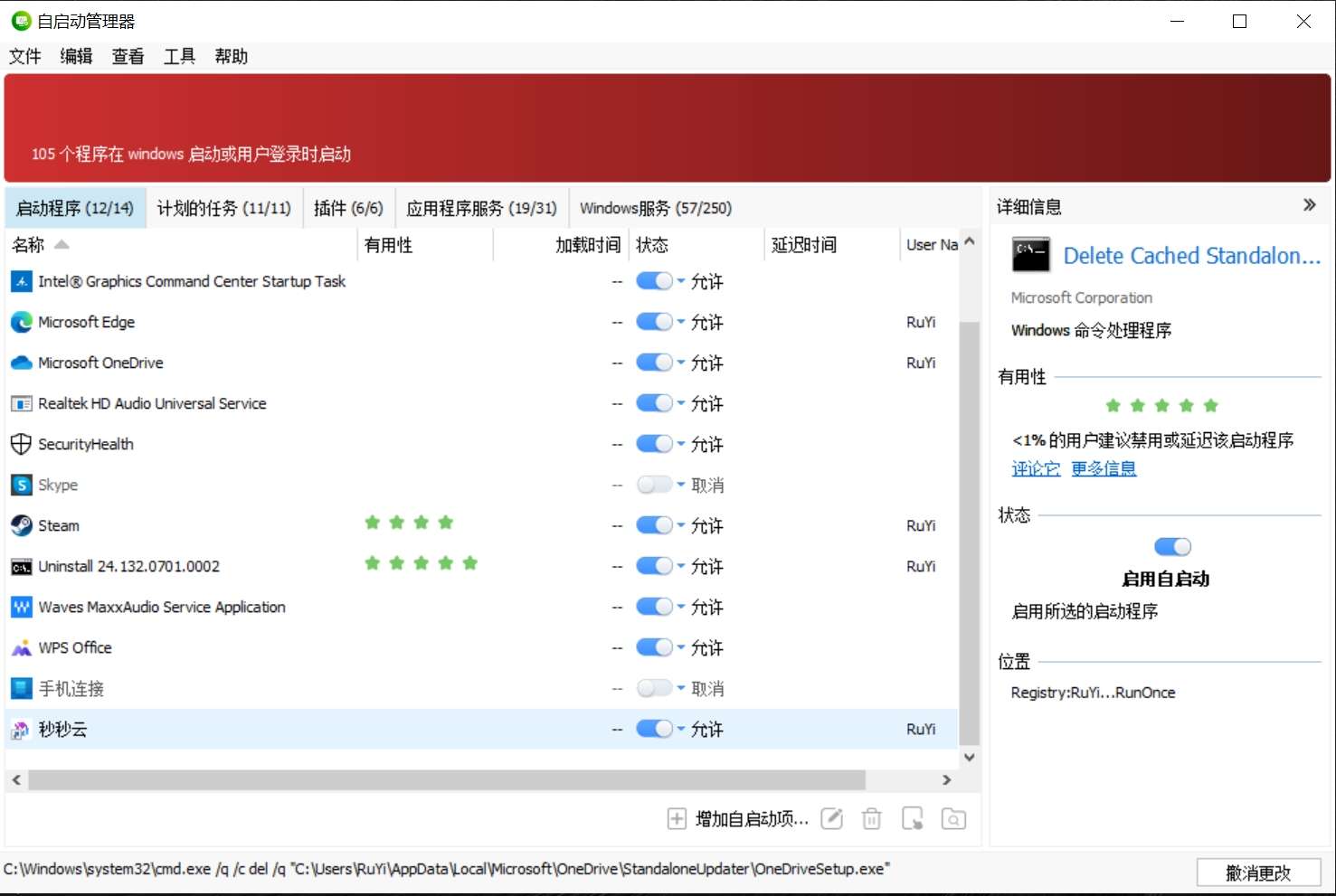
Task: Toggle off 启用自启动 in details panel
Action: (1172, 546)
